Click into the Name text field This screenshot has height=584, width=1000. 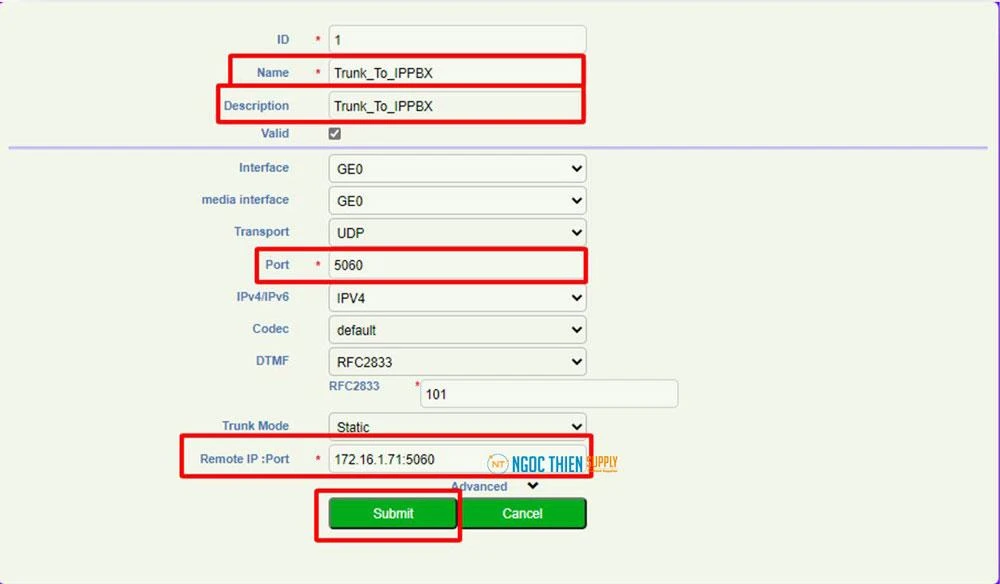(457, 73)
